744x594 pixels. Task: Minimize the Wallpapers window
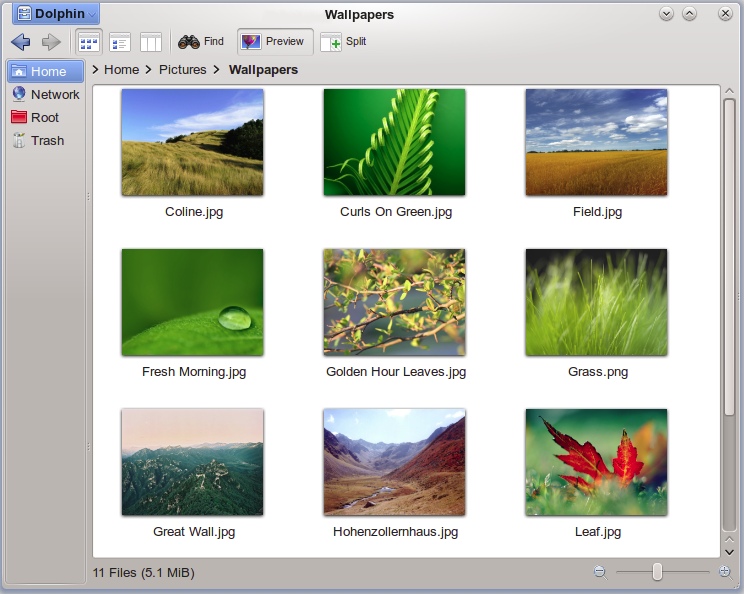click(x=666, y=14)
